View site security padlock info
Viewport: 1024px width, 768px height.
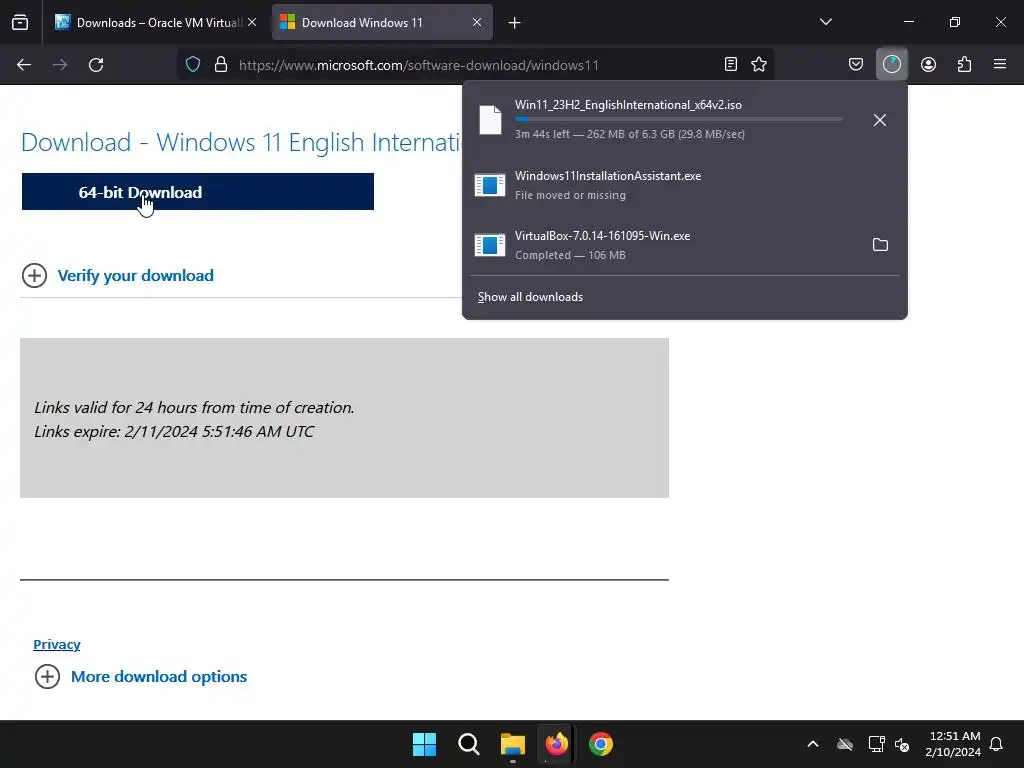pyautogui.click(x=221, y=65)
